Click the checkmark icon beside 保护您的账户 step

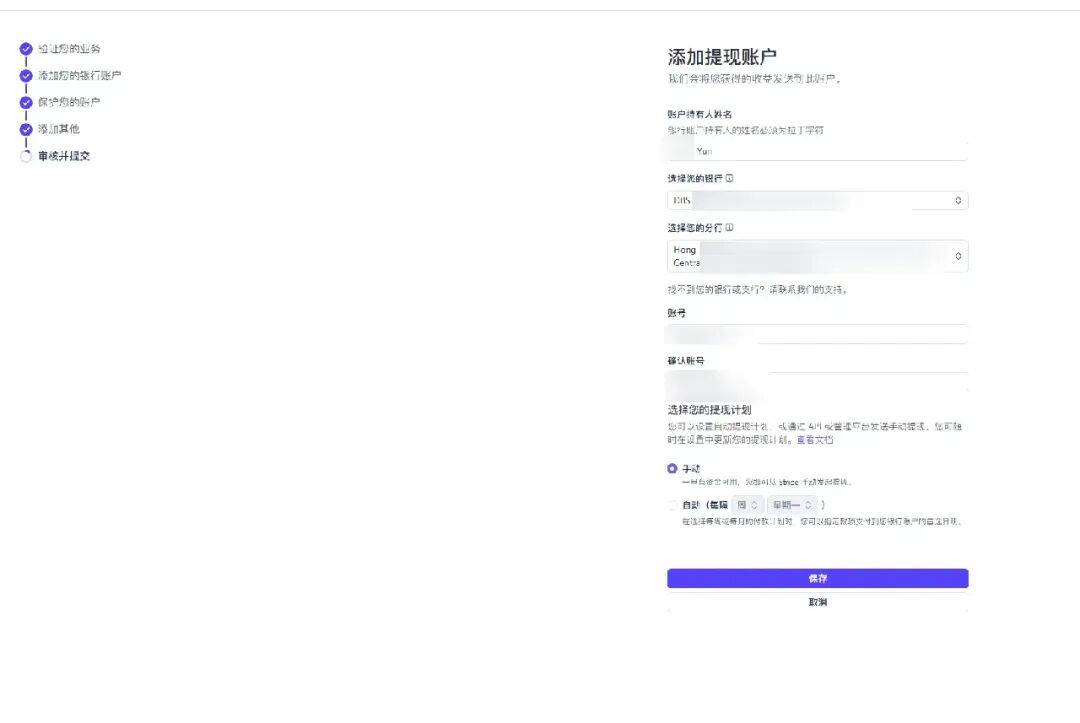click(x=26, y=103)
